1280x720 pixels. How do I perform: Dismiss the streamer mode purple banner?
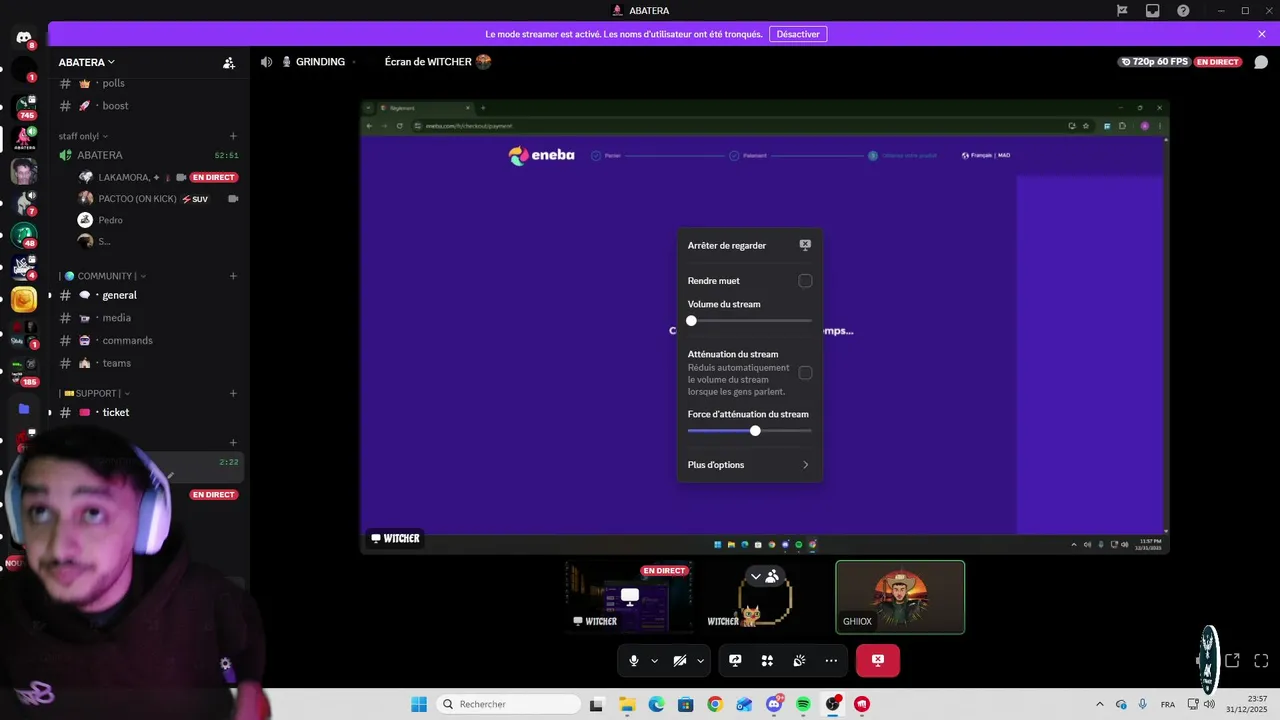click(1262, 34)
